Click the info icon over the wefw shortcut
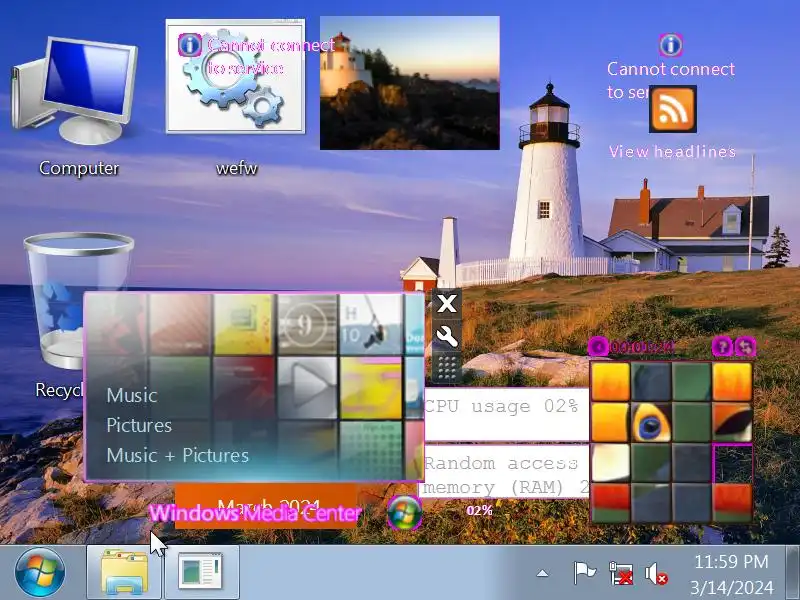Image resolution: width=800 pixels, height=600 pixels. click(190, 45)
